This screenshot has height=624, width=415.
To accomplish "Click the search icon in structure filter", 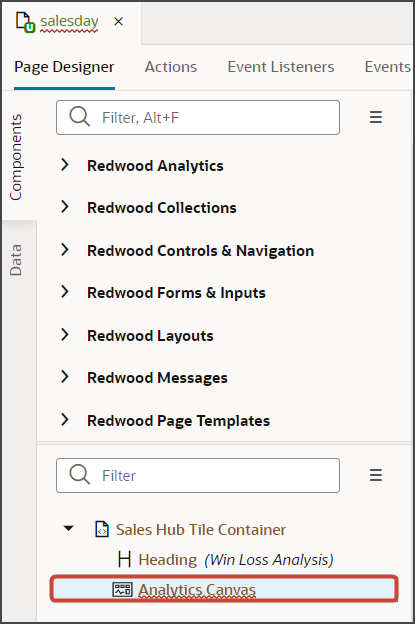I will (79, 474).
